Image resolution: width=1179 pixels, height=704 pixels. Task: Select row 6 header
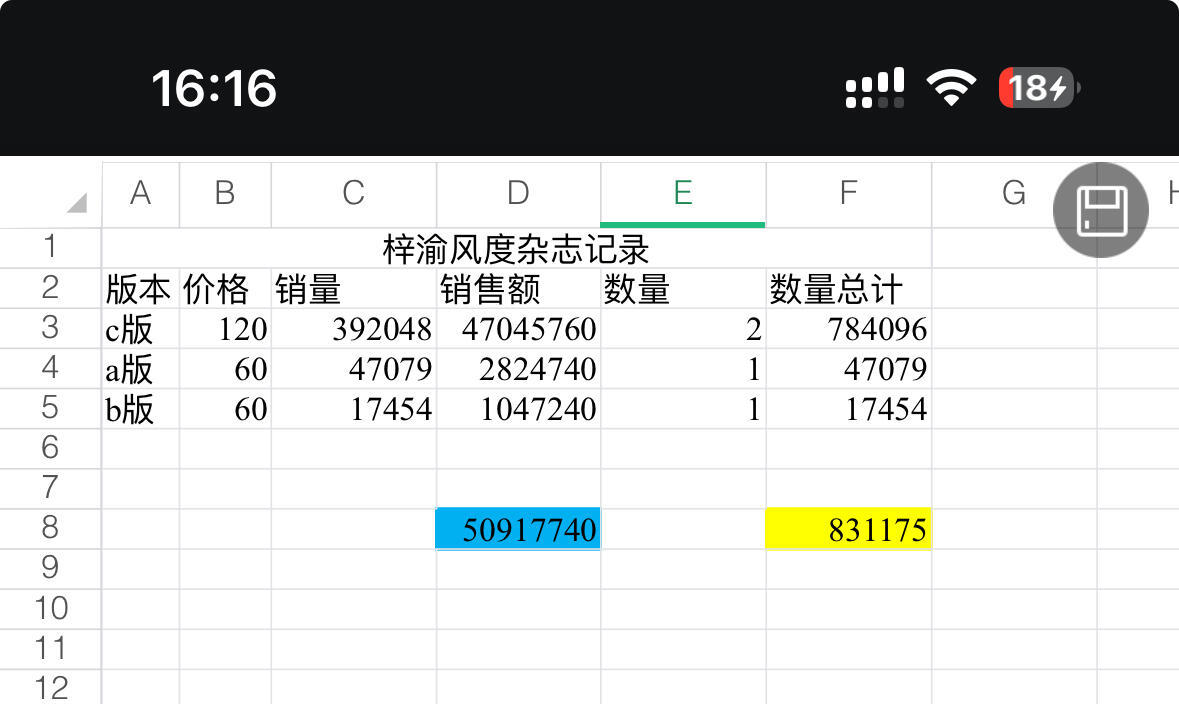(x=50, y=448)
